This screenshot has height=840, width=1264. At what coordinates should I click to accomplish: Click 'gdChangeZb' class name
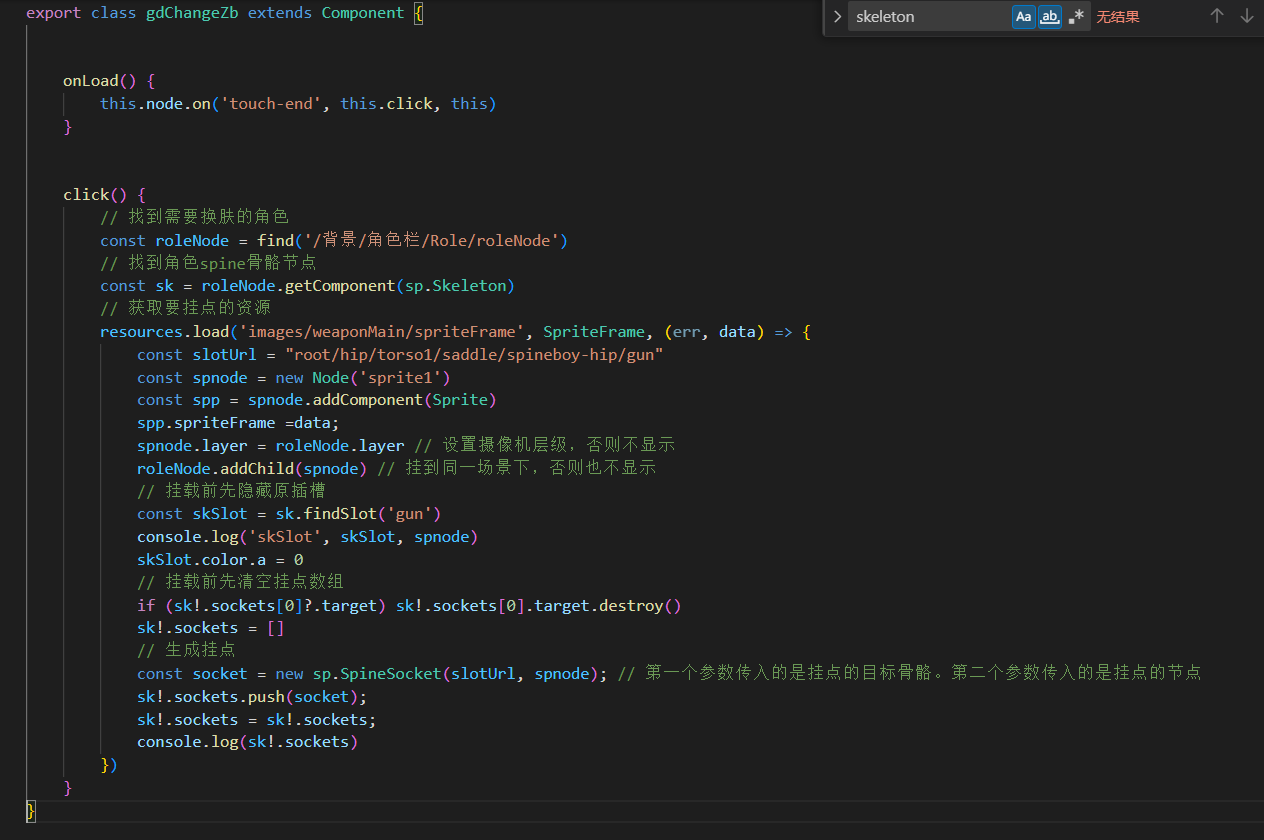(192, 13)
